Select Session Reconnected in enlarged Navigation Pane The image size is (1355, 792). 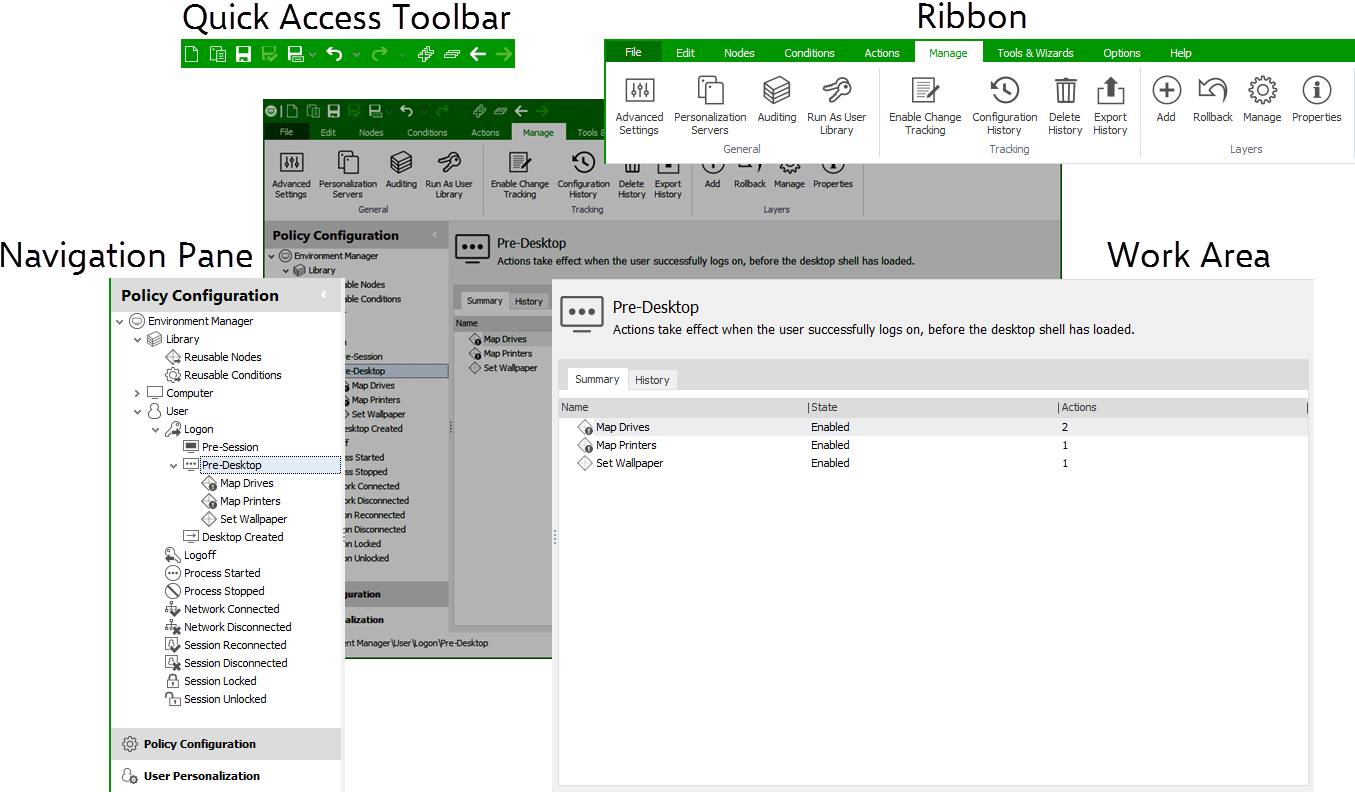pos(235,645)
